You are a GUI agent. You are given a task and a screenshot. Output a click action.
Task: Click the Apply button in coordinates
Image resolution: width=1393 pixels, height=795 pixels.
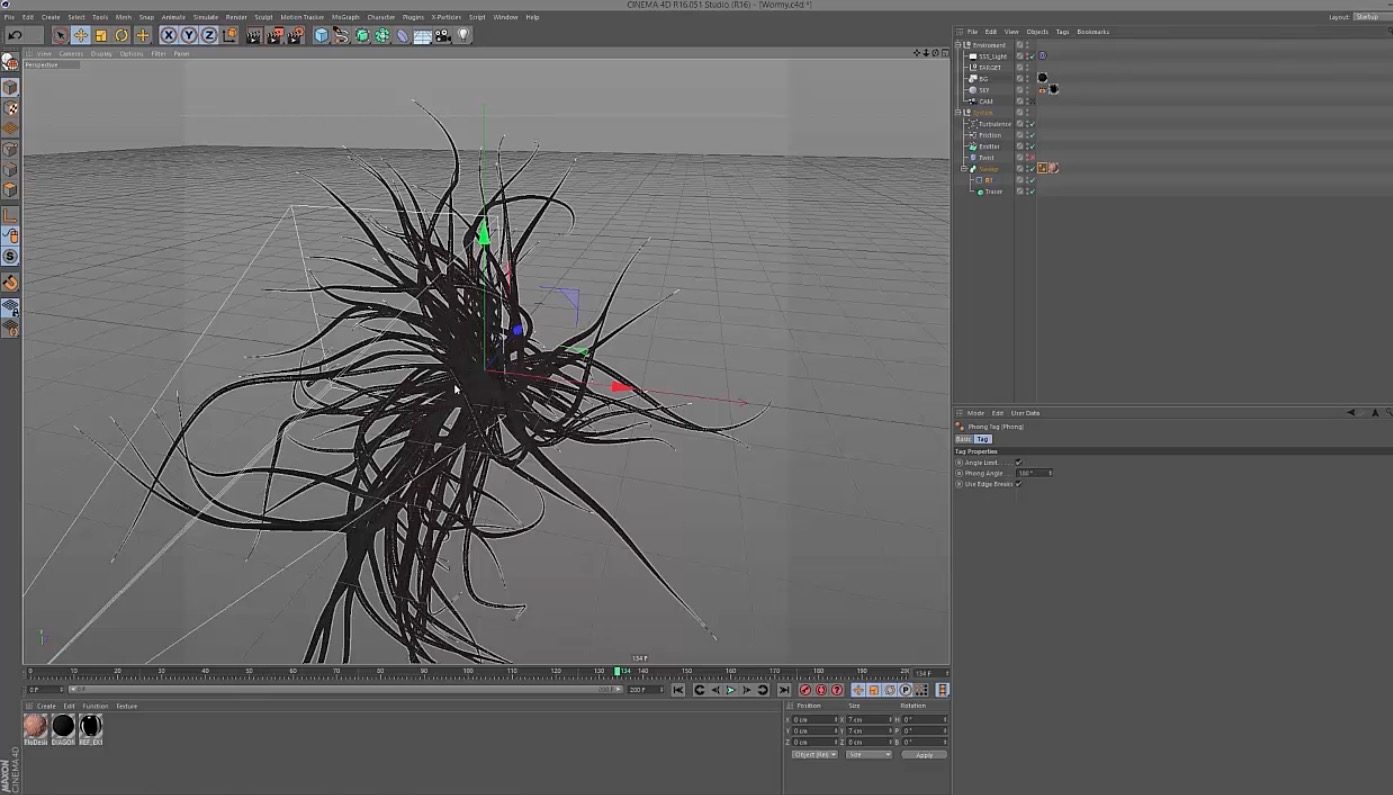click(924, 755)
